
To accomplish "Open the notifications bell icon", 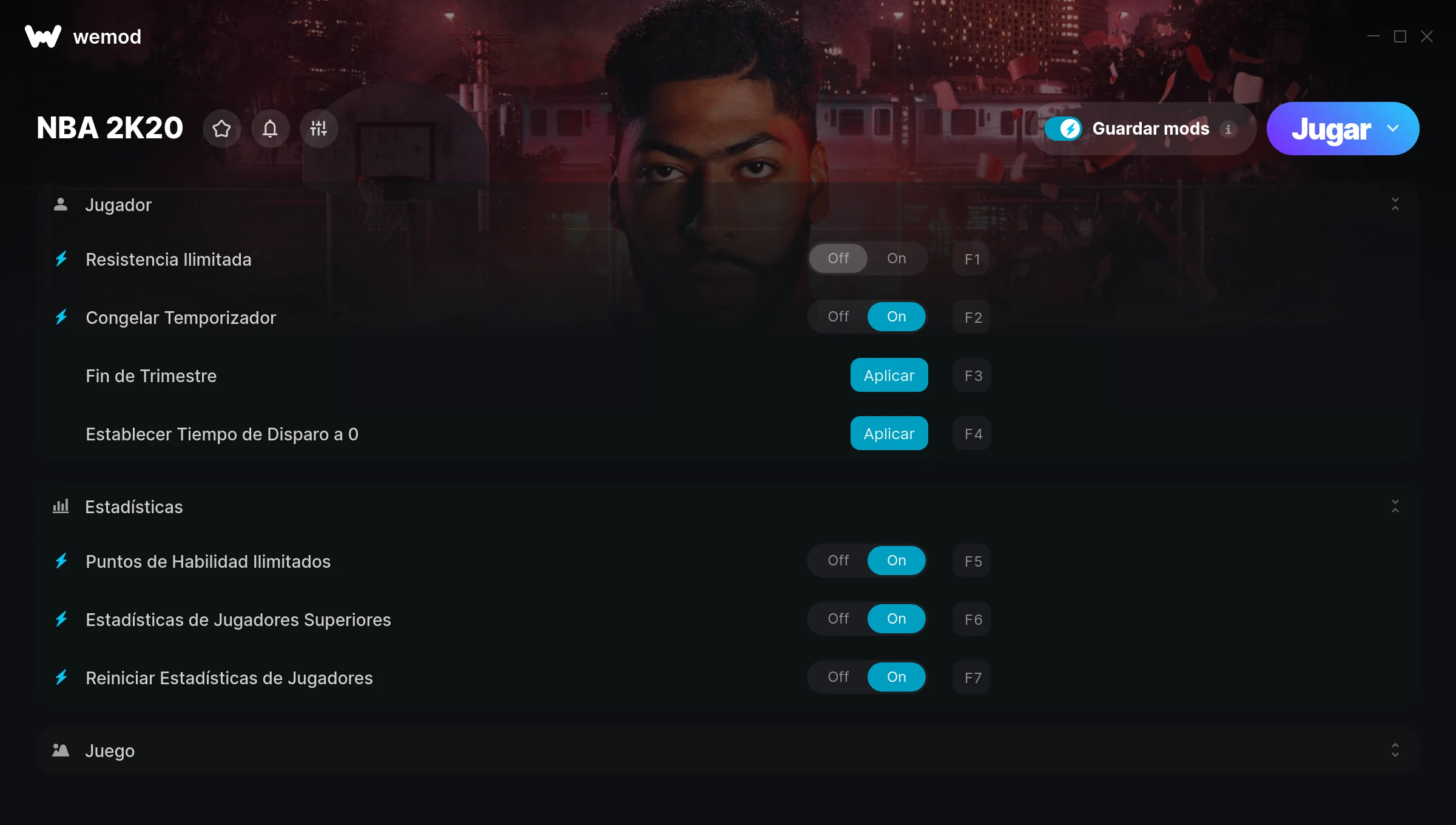I will (271, 129).
